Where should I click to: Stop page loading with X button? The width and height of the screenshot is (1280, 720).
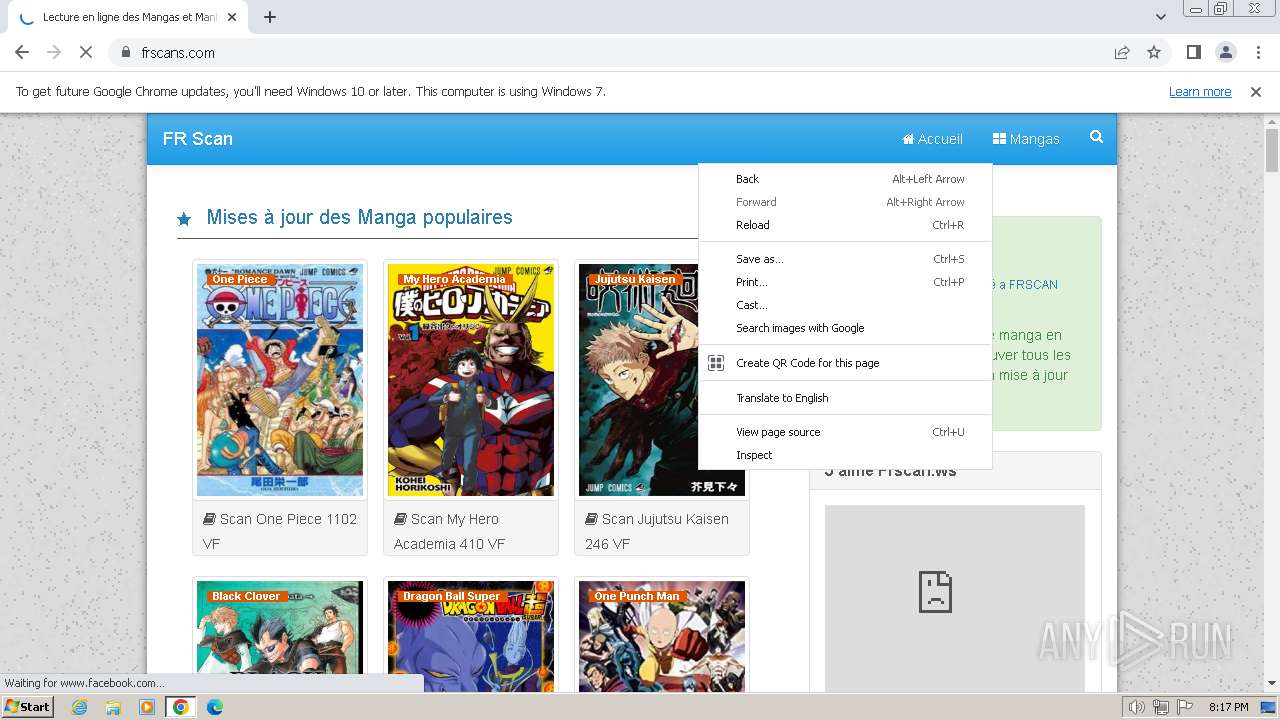(x=86, y=52)
